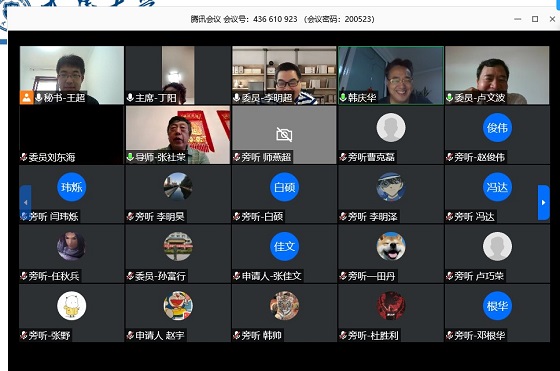The height and width of the screenshot is (371, 560).
Task: Click the muted mic icon of 旁听-任秋兵
Action: [x=24, y=276]
